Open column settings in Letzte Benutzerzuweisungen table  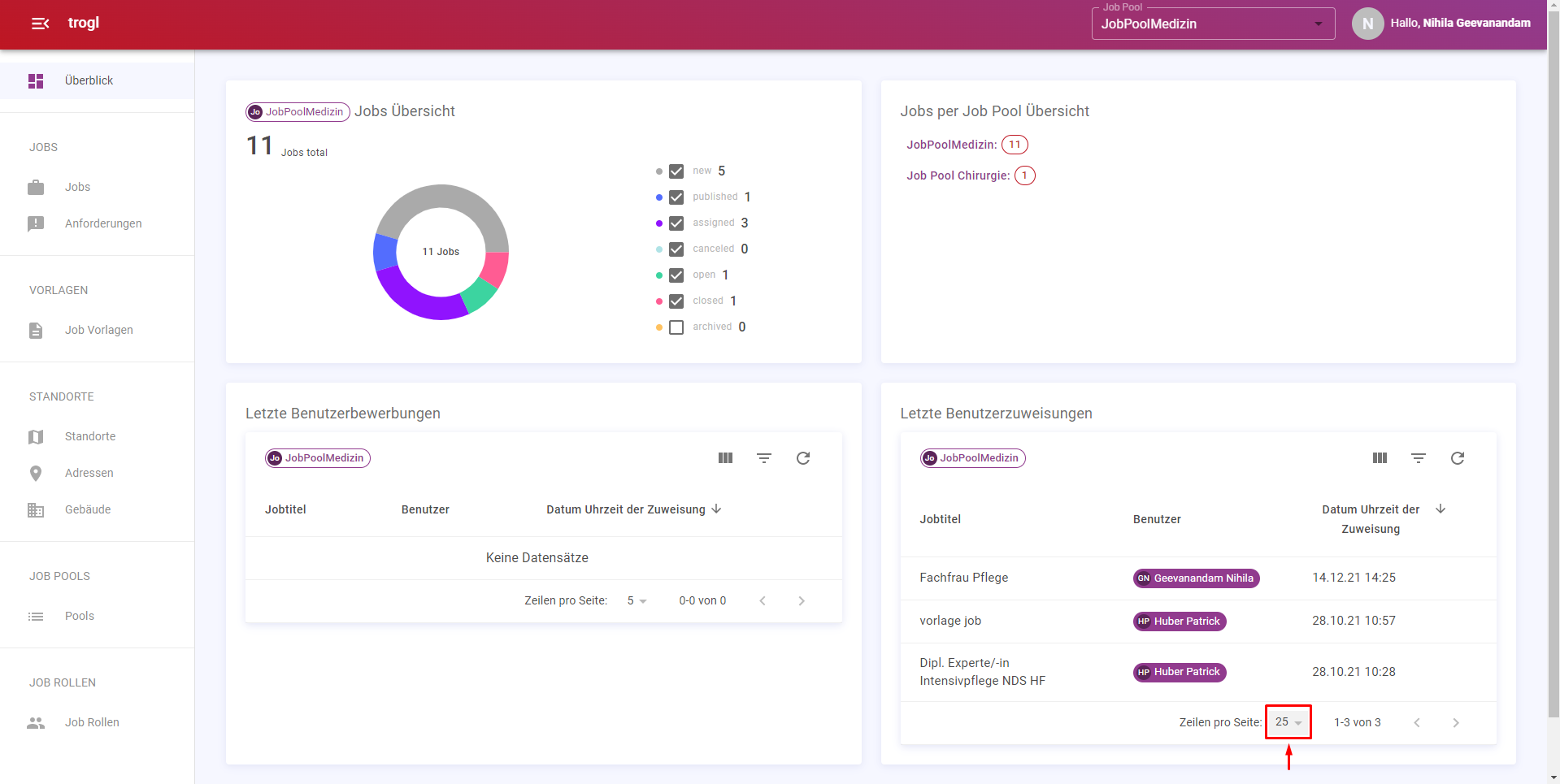pos(1380,458)
